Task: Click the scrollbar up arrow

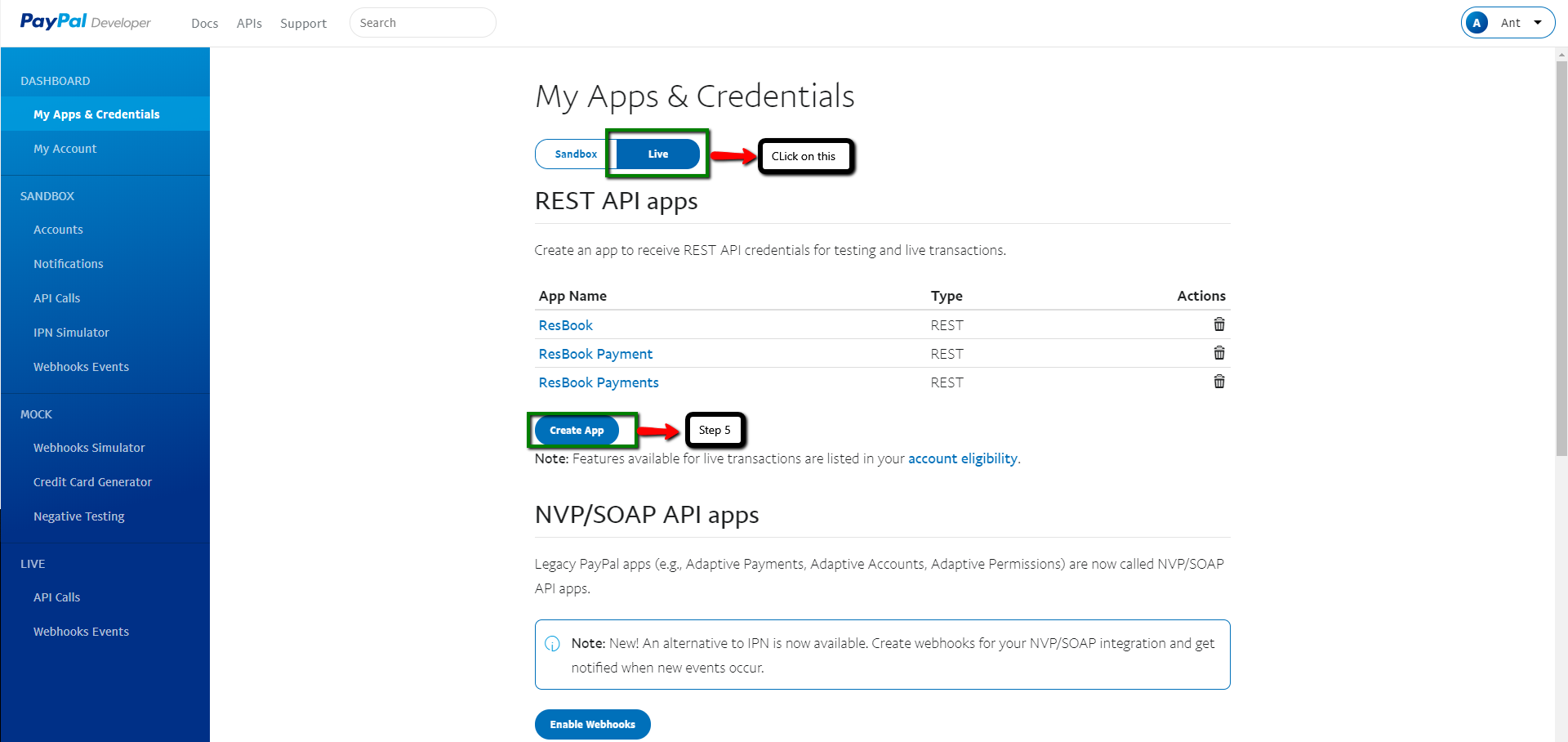Action: click(1561, 55)
